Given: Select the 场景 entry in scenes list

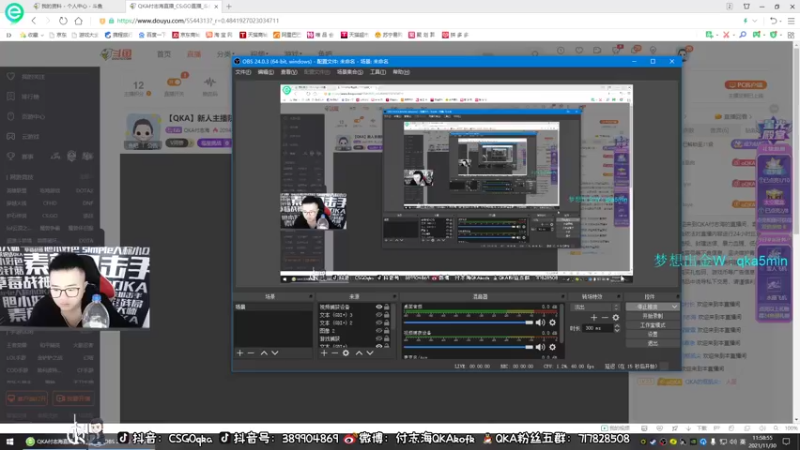Looking at the screenshot, I should (x=273, y=307).
